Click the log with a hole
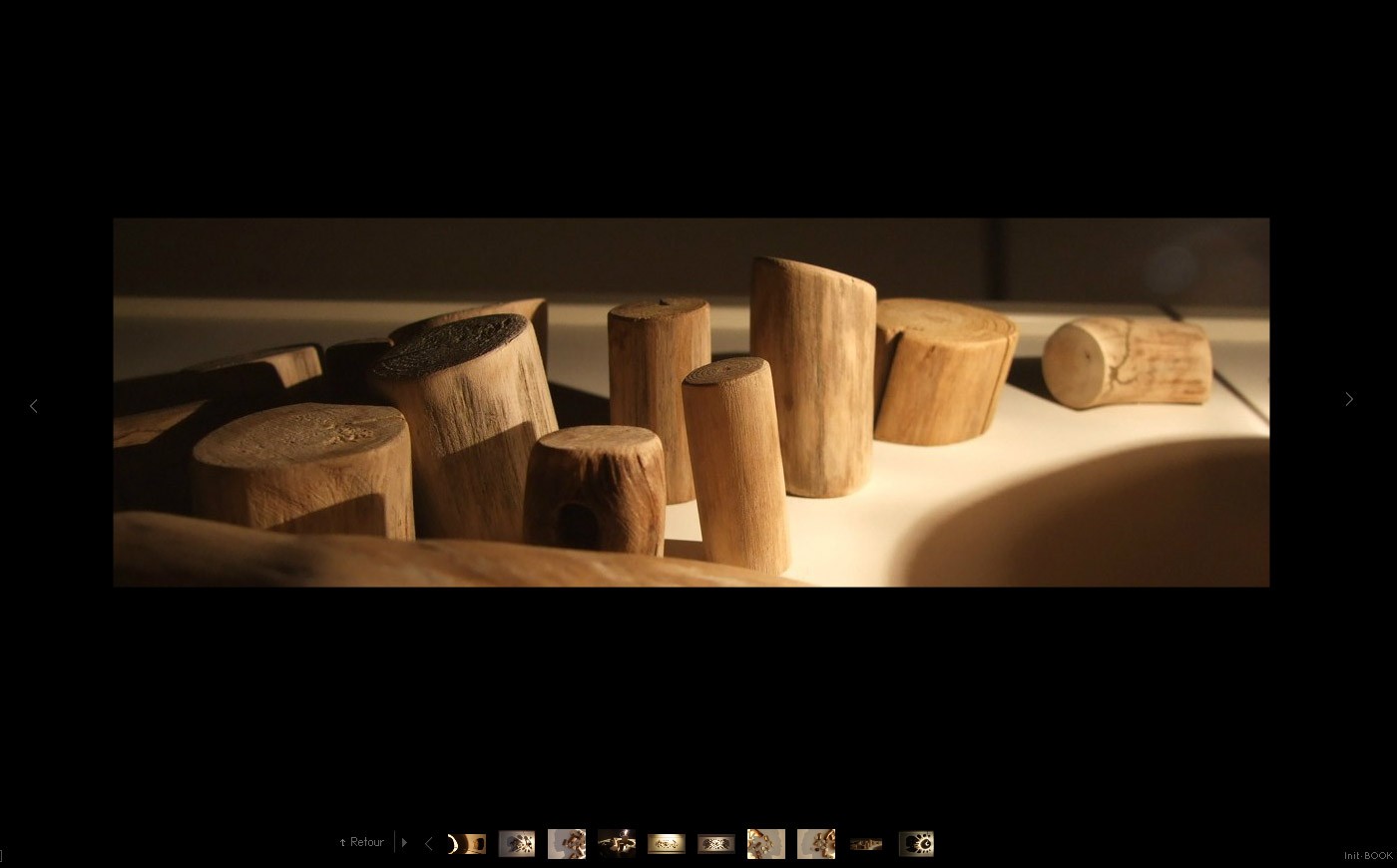The image size is (1397, 868). click(x=594, y=491)
